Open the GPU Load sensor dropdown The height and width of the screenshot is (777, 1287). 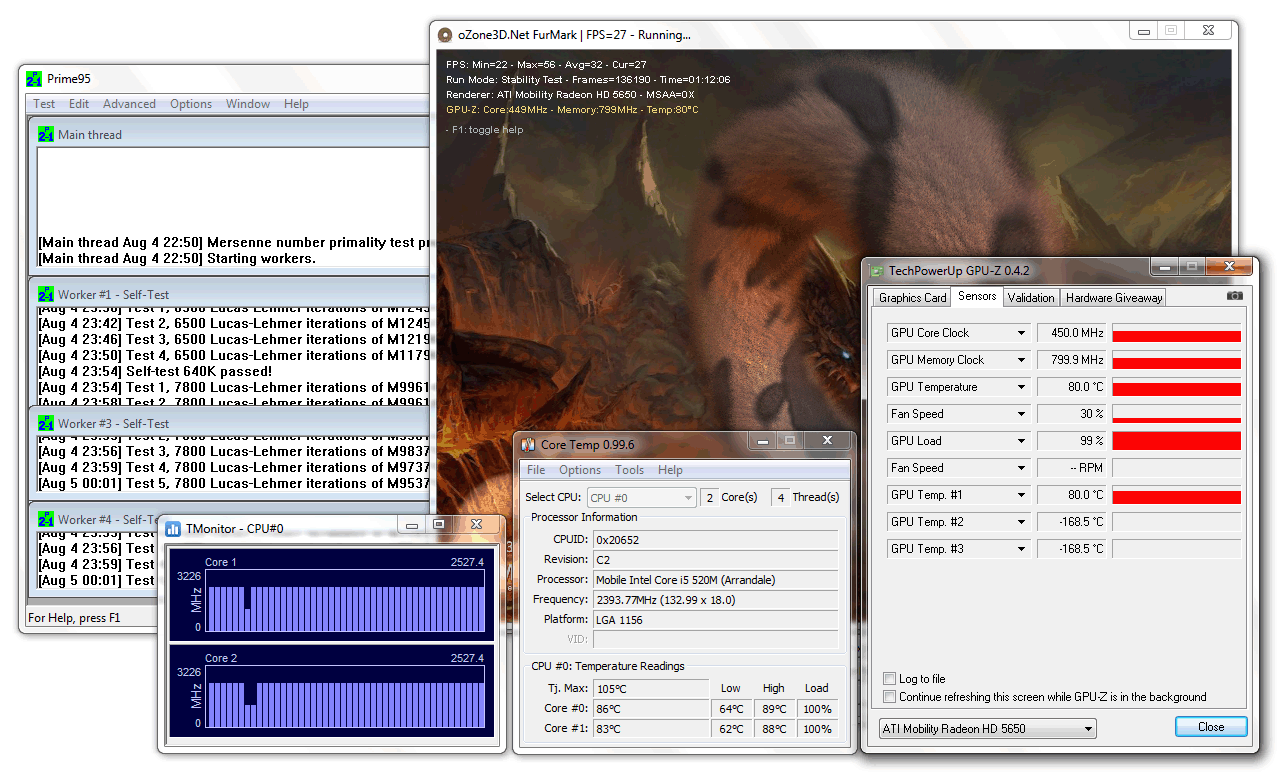(1022, 441)
